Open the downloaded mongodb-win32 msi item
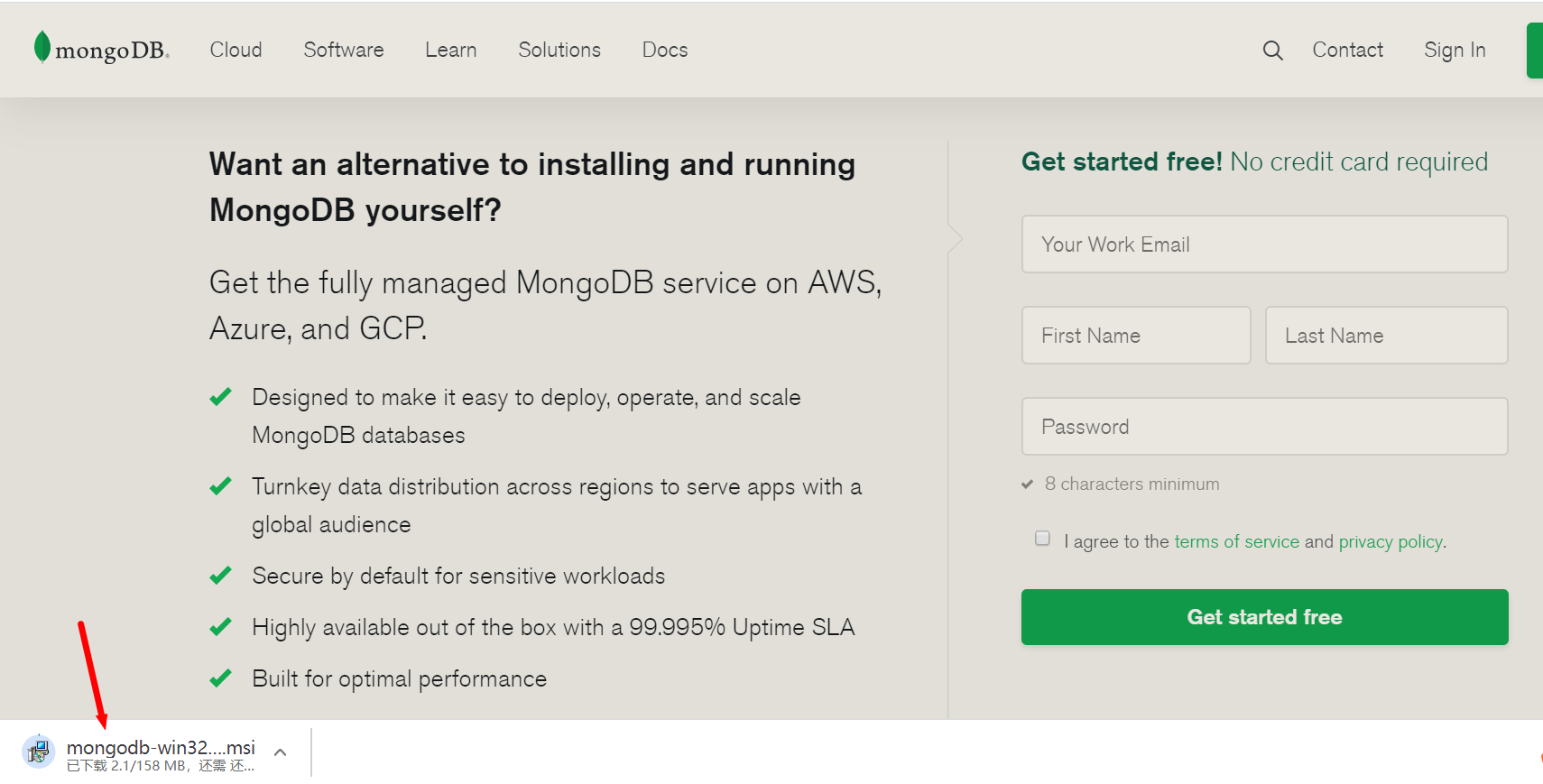Image resolution: width=1543 pixels, height=784 pixels. tap(161, 747)
